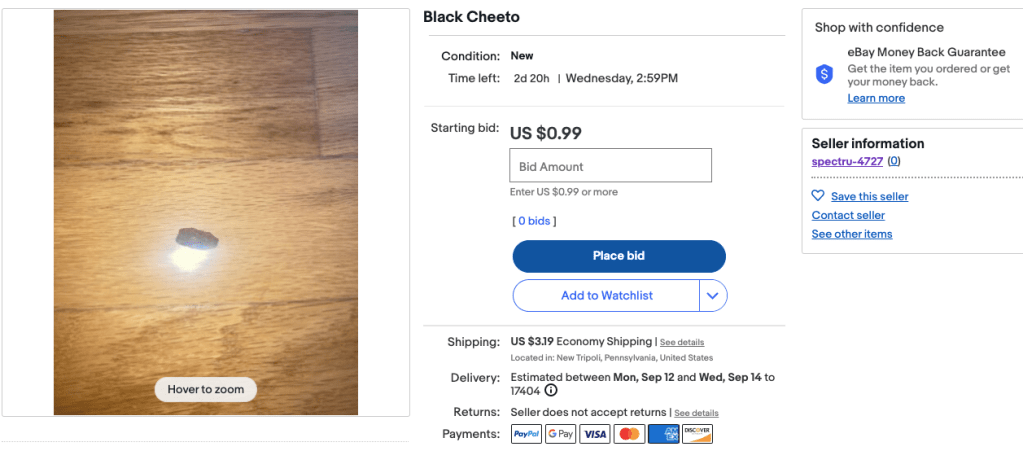Click the heart icon to save seller

(818, 196)
